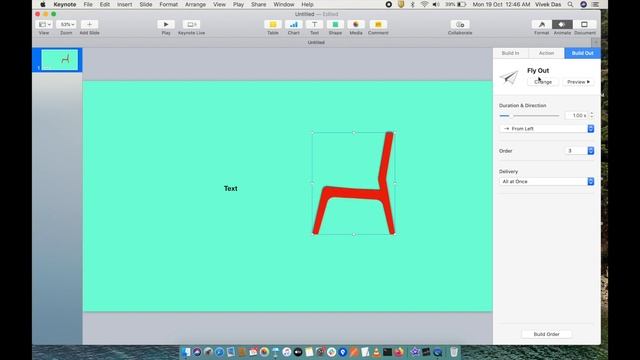
Task: Open the Chart toolbar icon
Action: (x=293, y=24)
